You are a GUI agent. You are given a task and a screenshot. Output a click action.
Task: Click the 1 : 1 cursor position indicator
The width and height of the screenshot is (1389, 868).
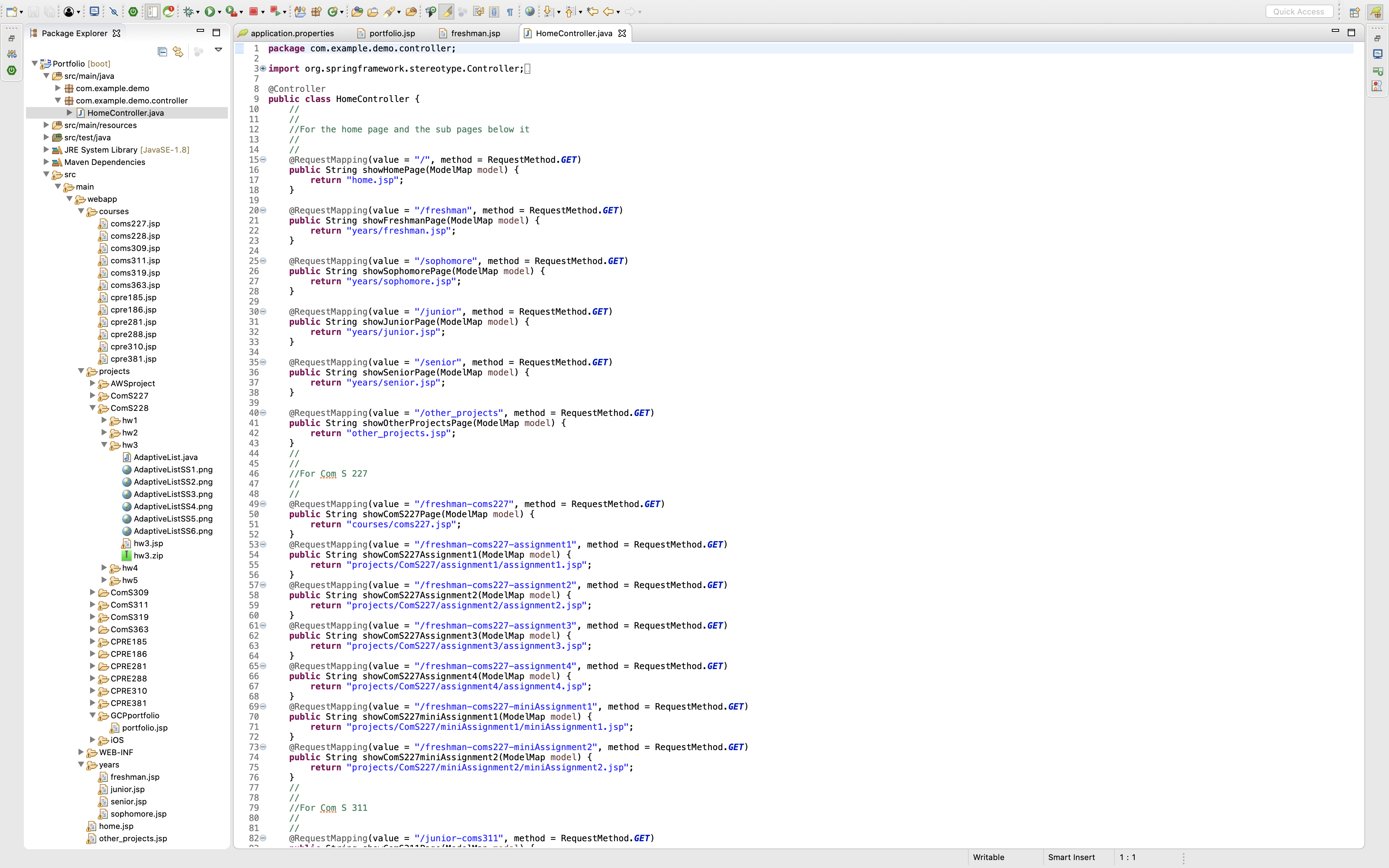1127,857
